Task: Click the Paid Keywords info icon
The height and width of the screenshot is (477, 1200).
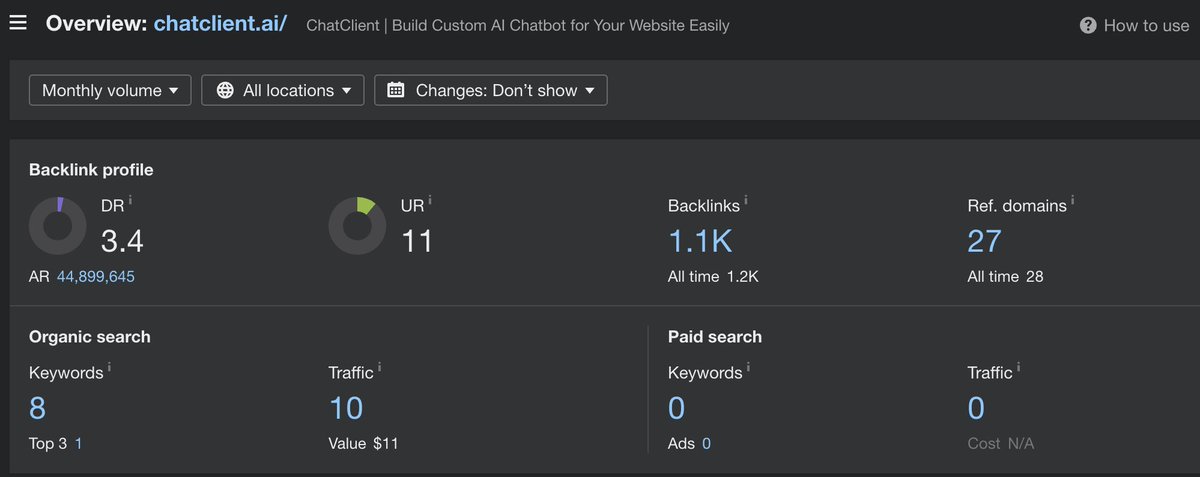Action: 748,367
